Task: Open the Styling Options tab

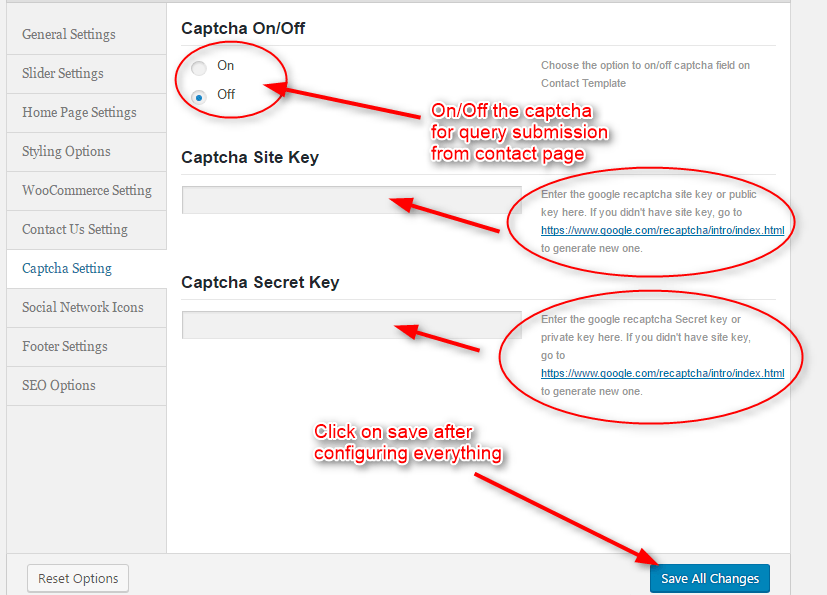Action: pos(66,151)
